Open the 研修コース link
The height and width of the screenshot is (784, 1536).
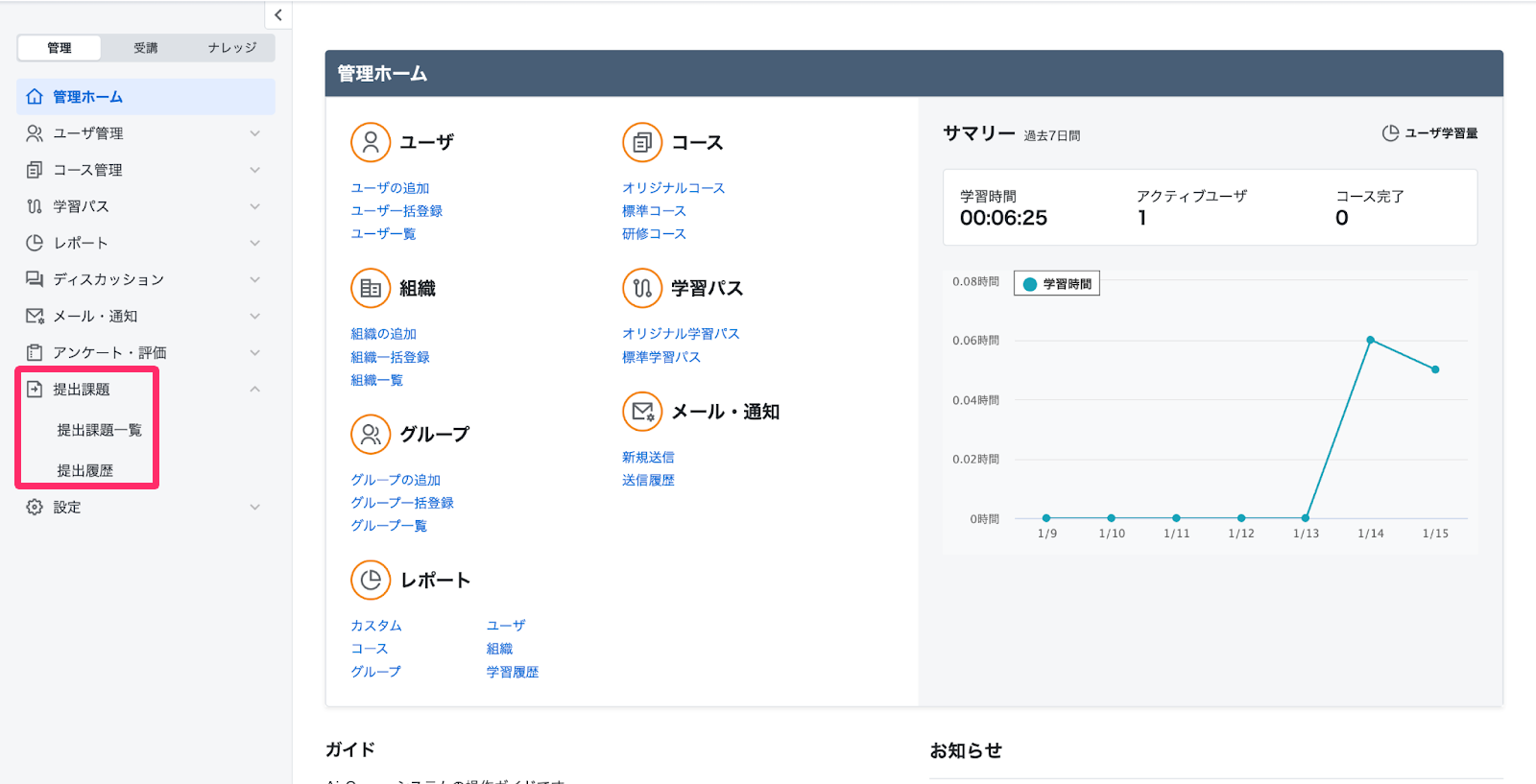[x=654, y=234]
